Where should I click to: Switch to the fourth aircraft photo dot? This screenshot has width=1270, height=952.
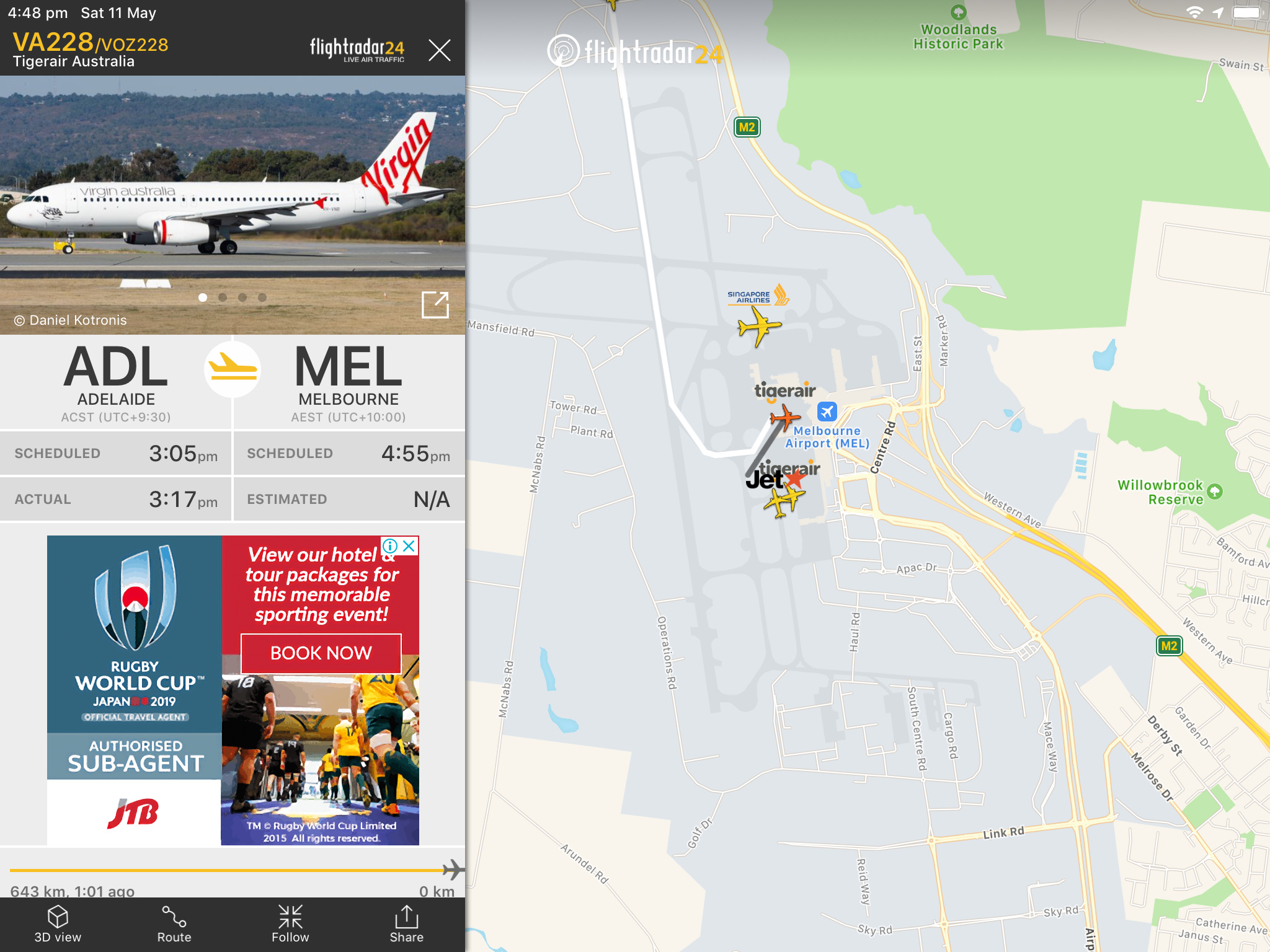click(262, 297)
